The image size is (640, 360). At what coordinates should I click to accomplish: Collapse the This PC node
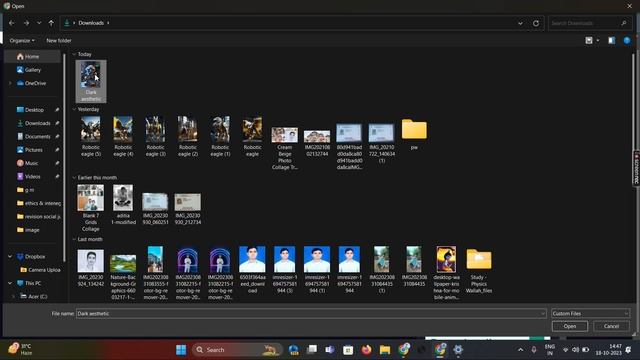pos(10,283)
